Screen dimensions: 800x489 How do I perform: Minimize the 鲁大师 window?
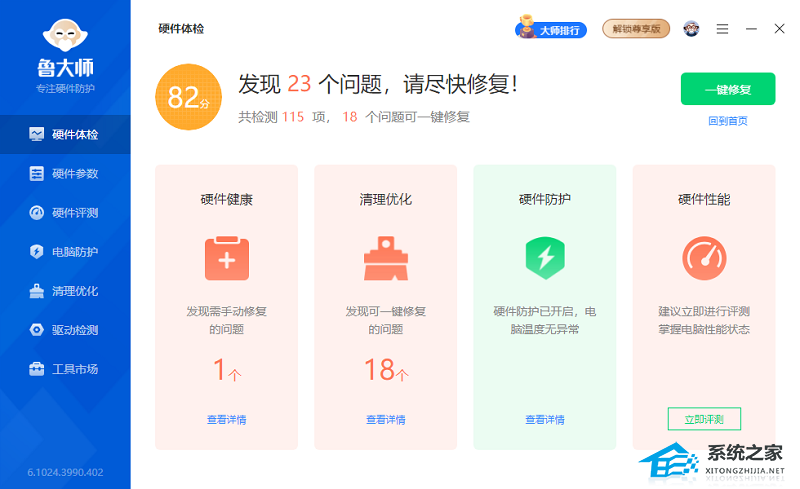coord(751,29)
